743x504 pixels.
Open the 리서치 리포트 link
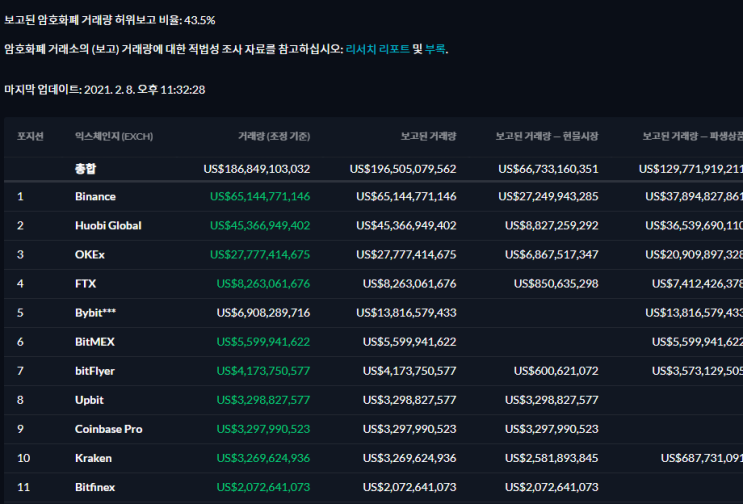378,49
